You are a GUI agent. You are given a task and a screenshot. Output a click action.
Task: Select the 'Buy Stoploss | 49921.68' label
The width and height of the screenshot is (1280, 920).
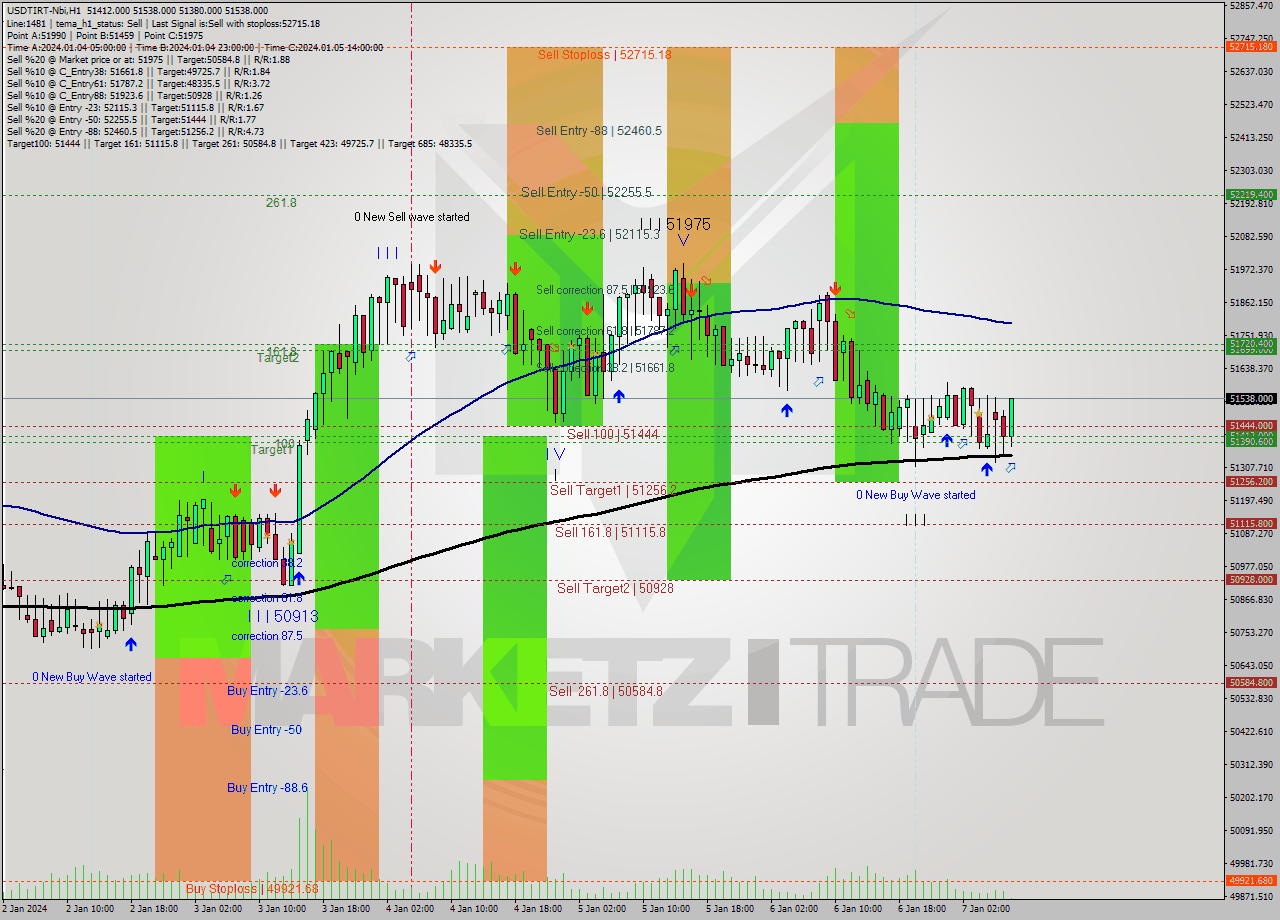tap(252, 888)
